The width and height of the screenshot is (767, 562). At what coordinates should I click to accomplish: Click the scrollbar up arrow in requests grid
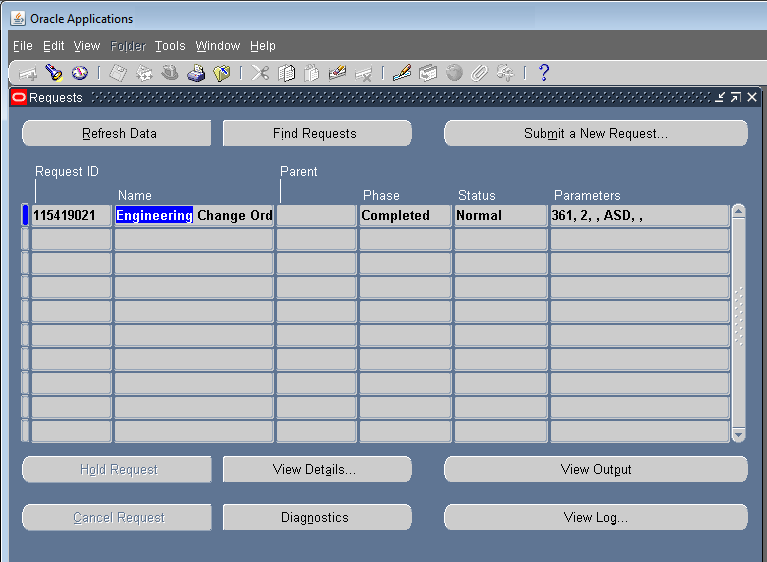[x=739, y=211]
